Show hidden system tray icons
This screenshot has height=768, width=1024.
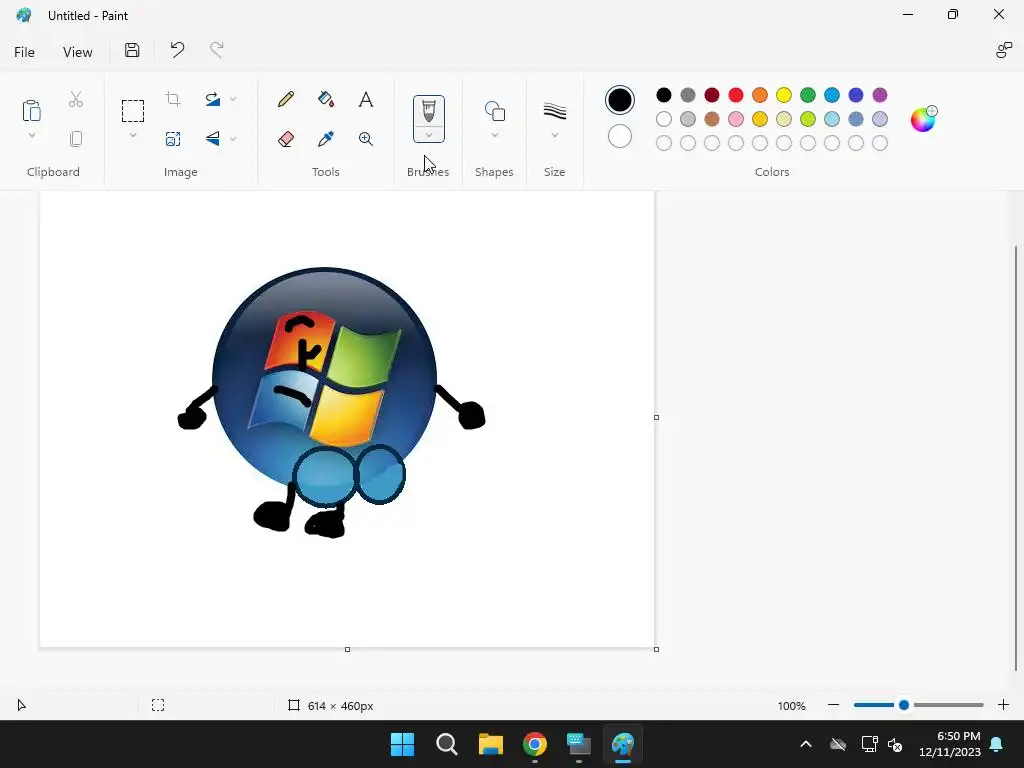pyautogui.click(x=806, y=744)
